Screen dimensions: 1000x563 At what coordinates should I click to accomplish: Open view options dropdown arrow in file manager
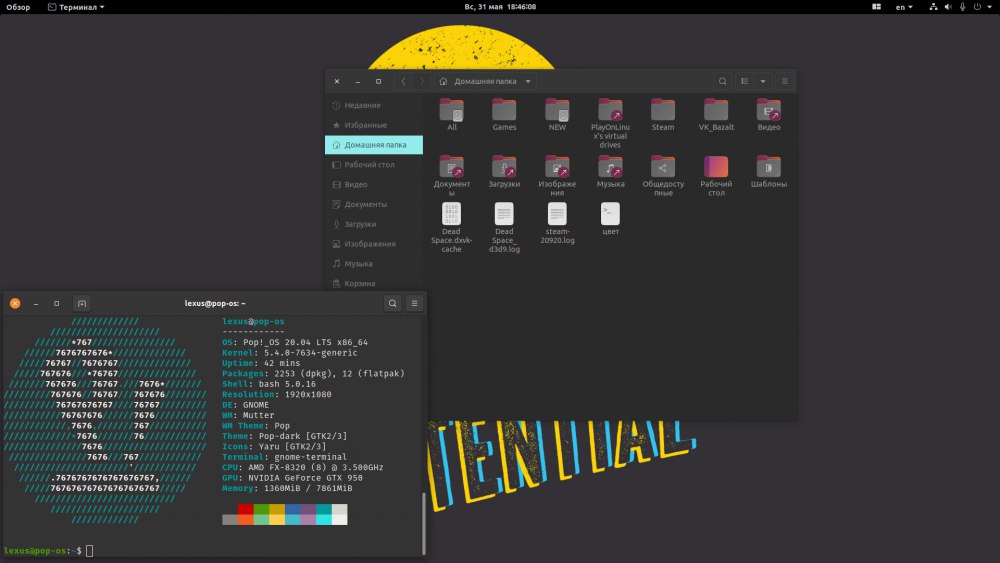click(x=763, y=81)
